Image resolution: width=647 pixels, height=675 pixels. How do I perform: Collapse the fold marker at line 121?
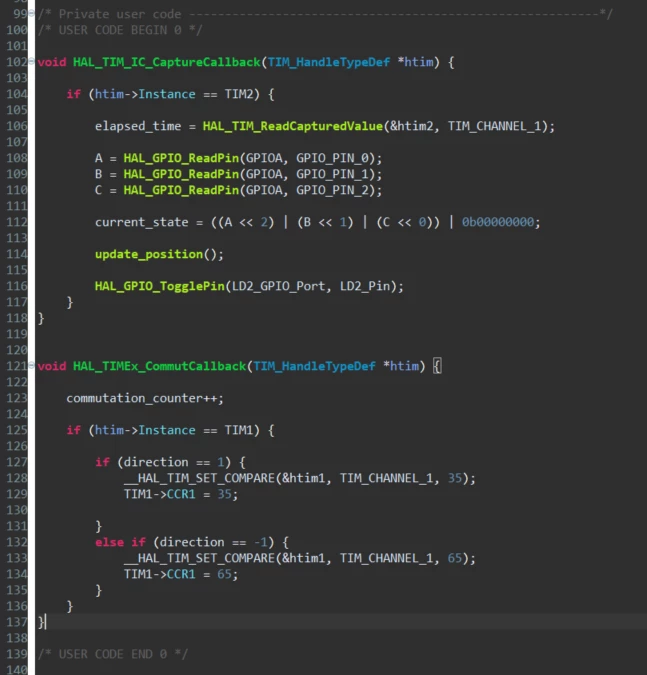(31, 365)
